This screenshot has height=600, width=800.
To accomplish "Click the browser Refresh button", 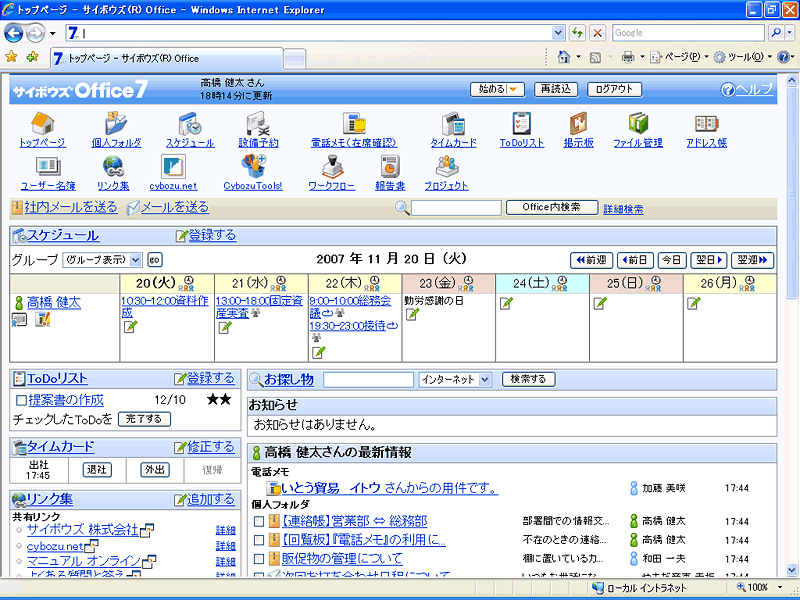I will click(x=577, y=33).
